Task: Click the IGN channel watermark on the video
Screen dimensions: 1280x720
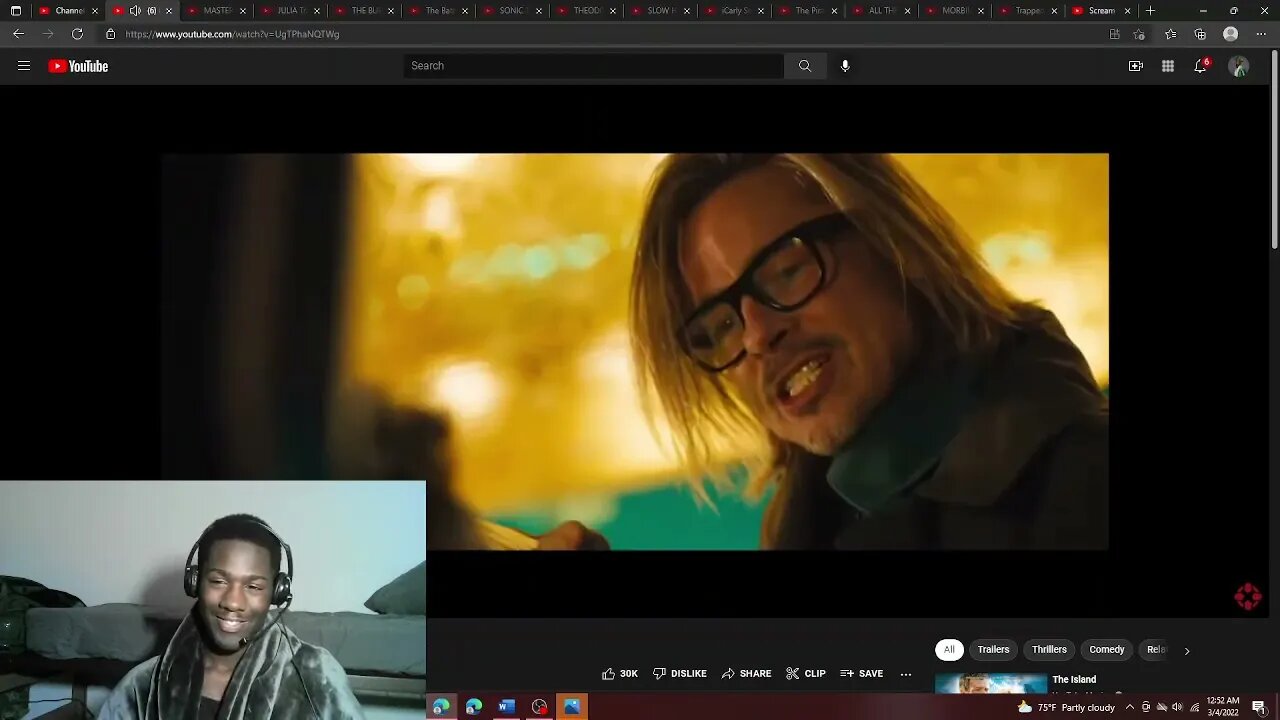Action: tap(1247, 597)
